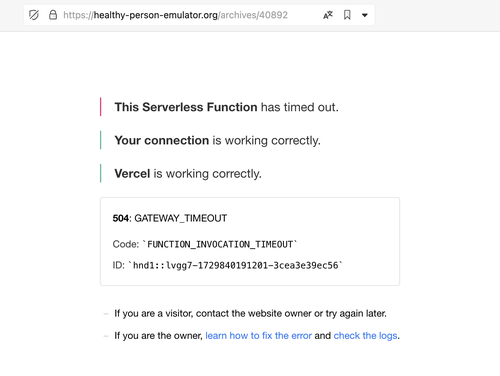
Task: Click the visitor contact instructions text
Action: (x=250, y=314)
